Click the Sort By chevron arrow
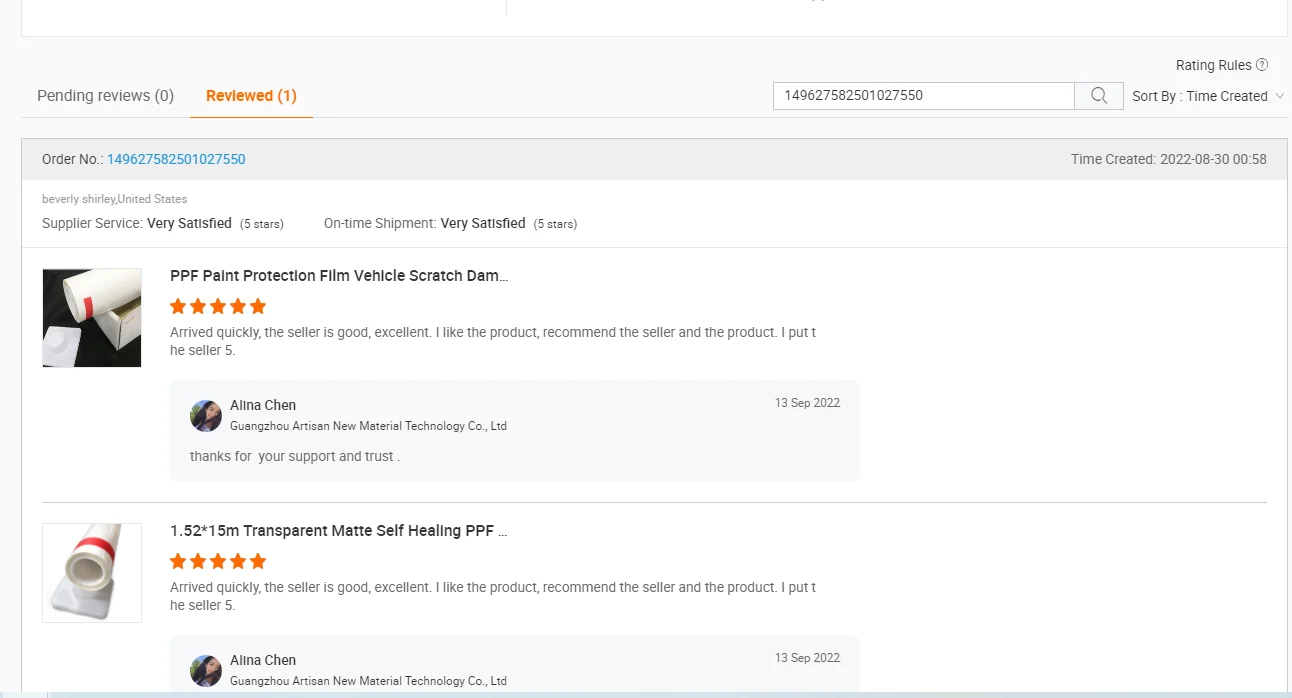 point(1280,96)
